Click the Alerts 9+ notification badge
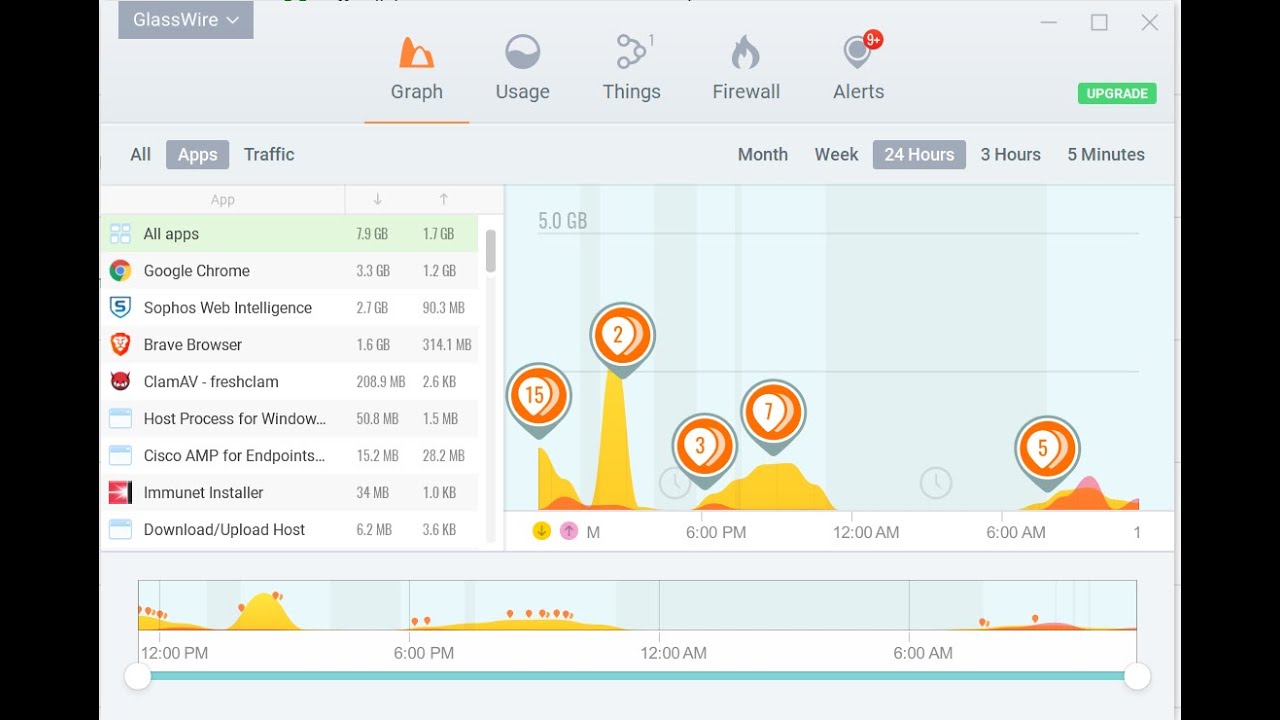 (x=873, y=40)
